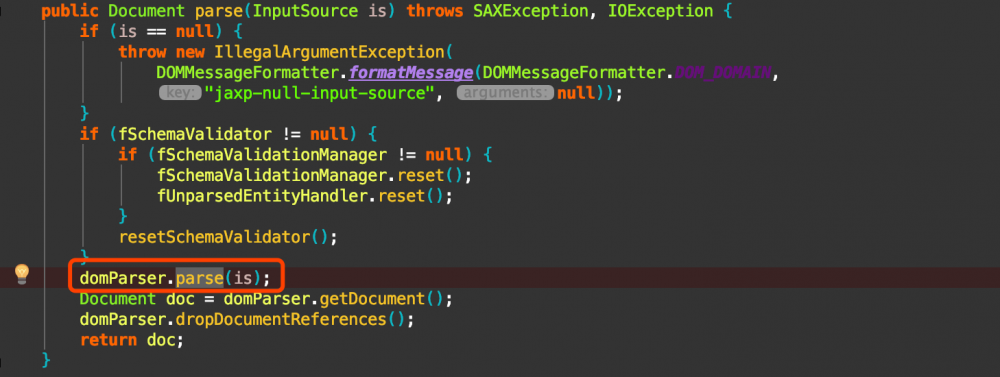Image resolution: width=1000 pixels, height=377 pixels.
Task: Click the highlighted parse call on domParser
Action: click(x=200, y=279)
